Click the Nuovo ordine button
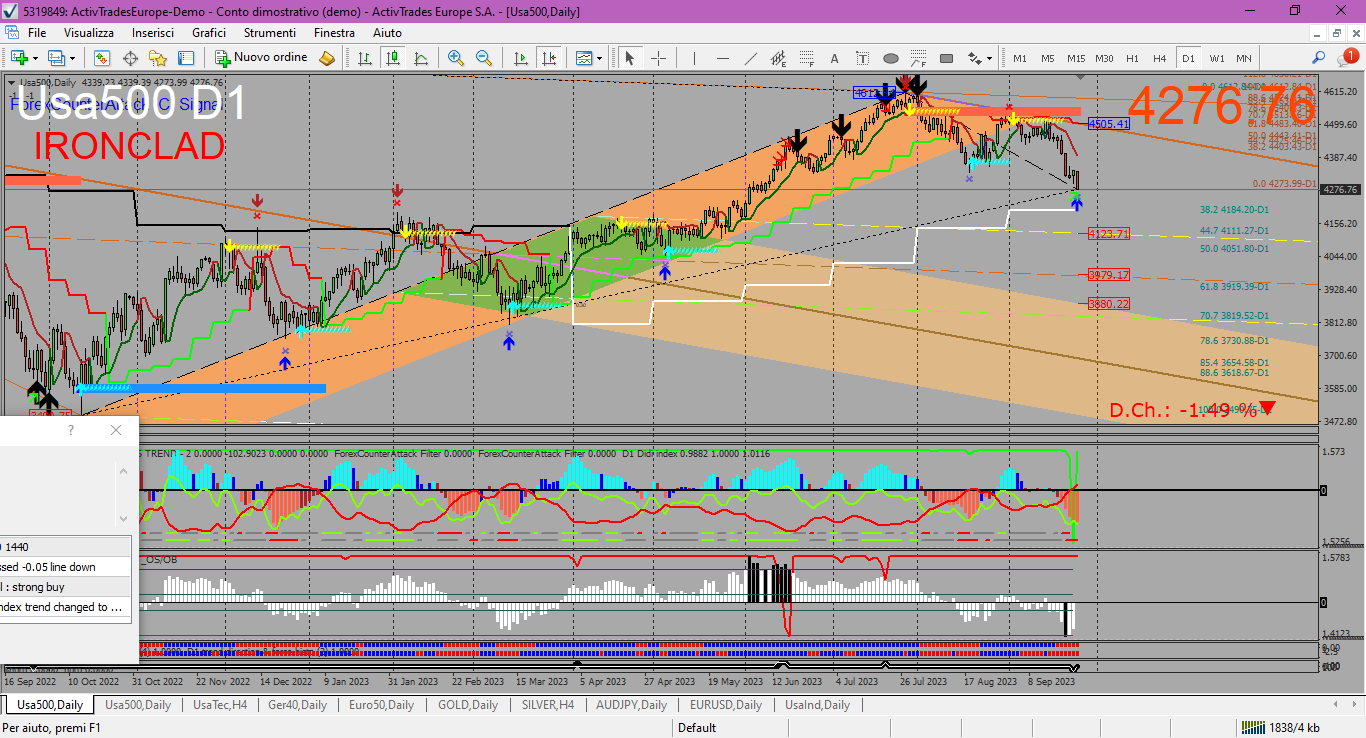Screen dimensions: 1366x738 click(x=261, y=58)
